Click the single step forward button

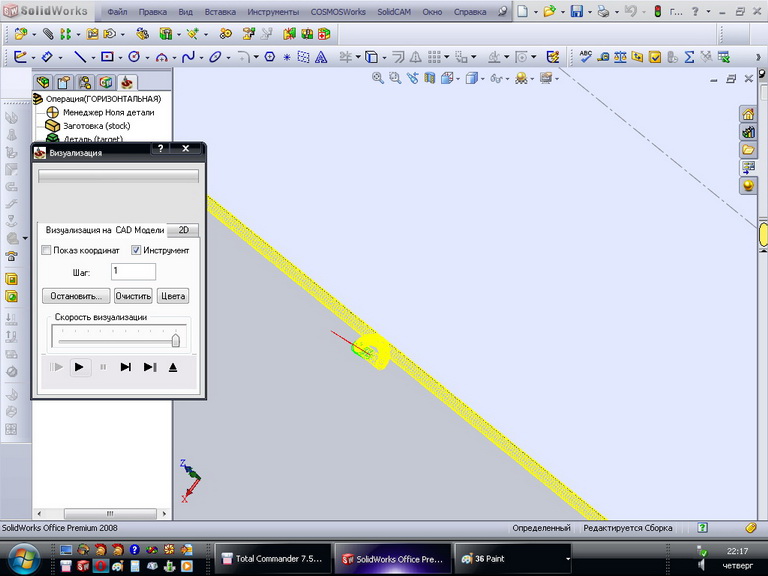click(x=125, y=367)
